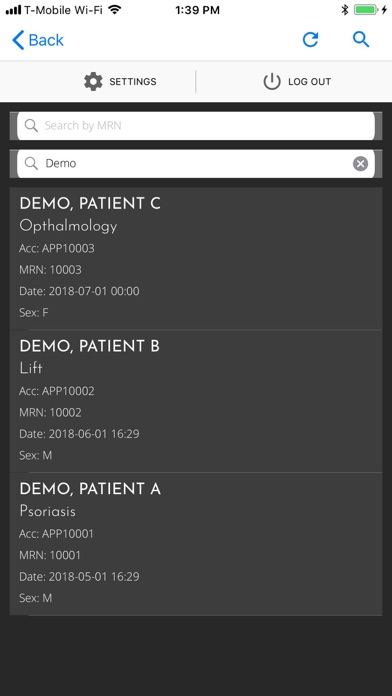Tap magnifier icon in the MRN search field
392x696 pixels.
pos(31,126)
